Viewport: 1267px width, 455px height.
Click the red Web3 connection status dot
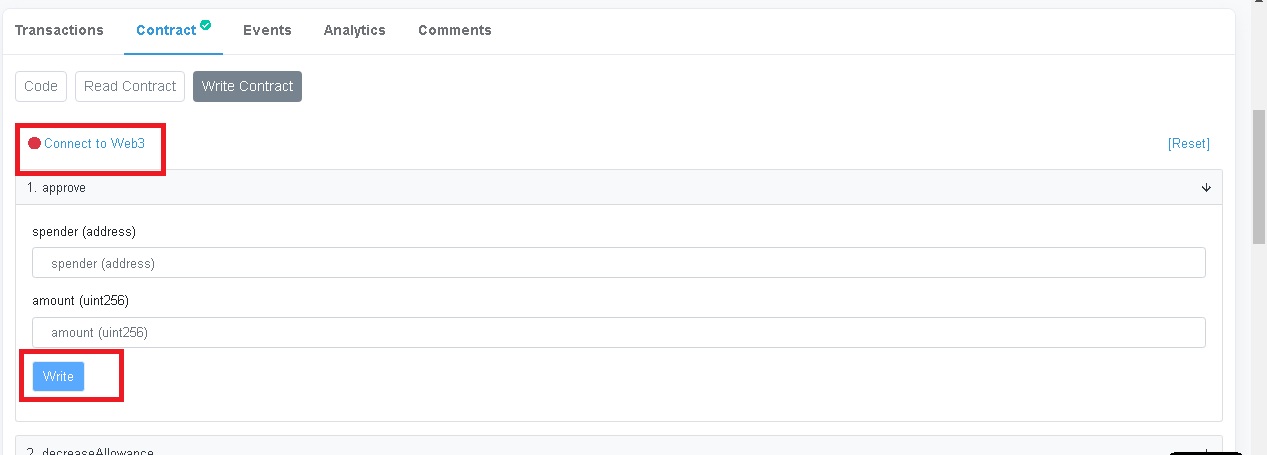pyautogui.click(x=34, y=143)
